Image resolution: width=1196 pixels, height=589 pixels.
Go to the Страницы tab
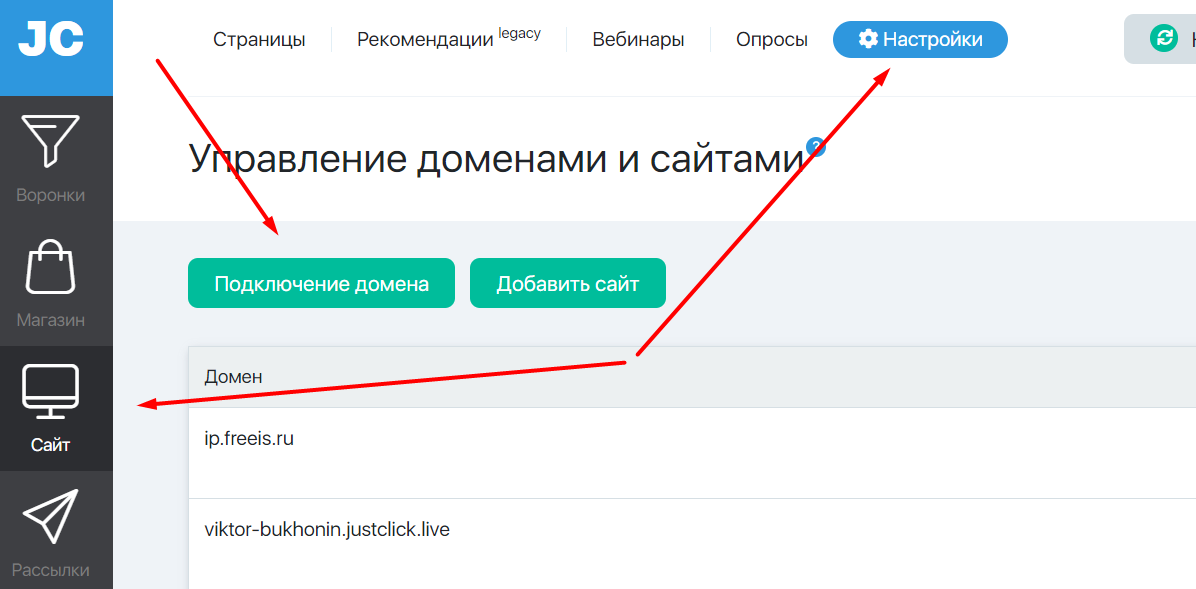coord(259,40)
